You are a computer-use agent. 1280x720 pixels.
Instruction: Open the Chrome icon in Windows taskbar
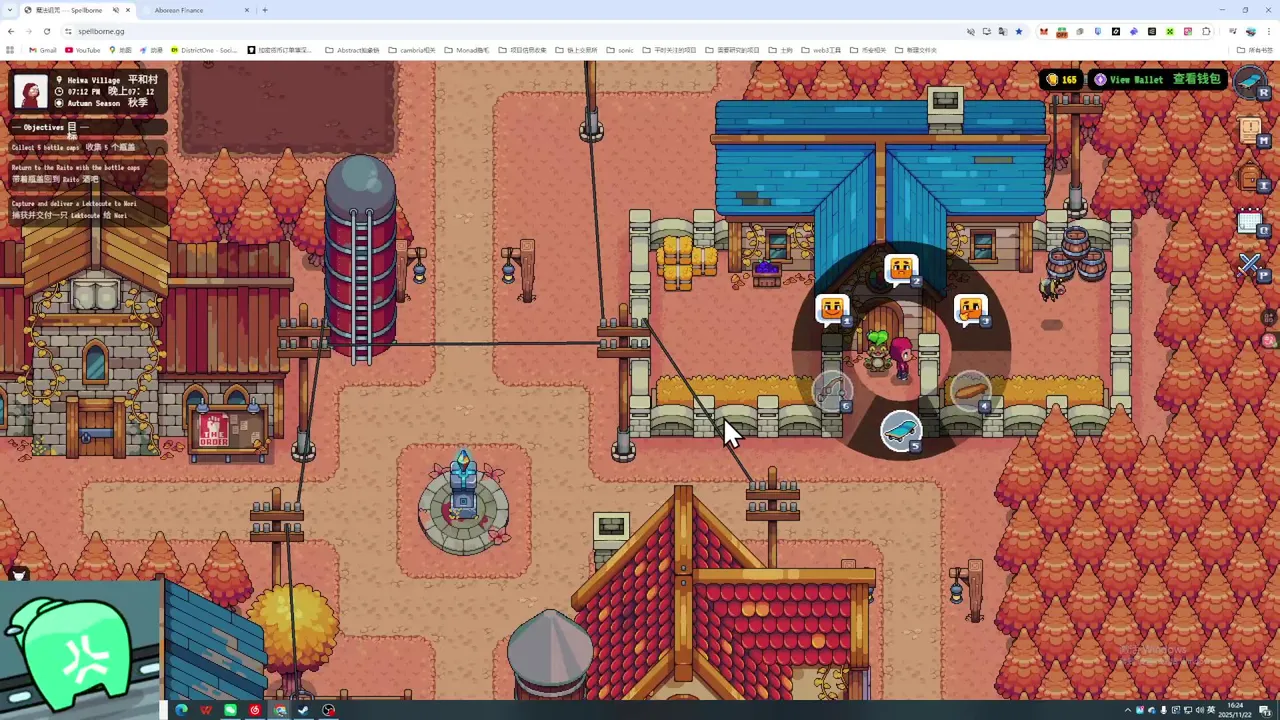coord(280,710)
